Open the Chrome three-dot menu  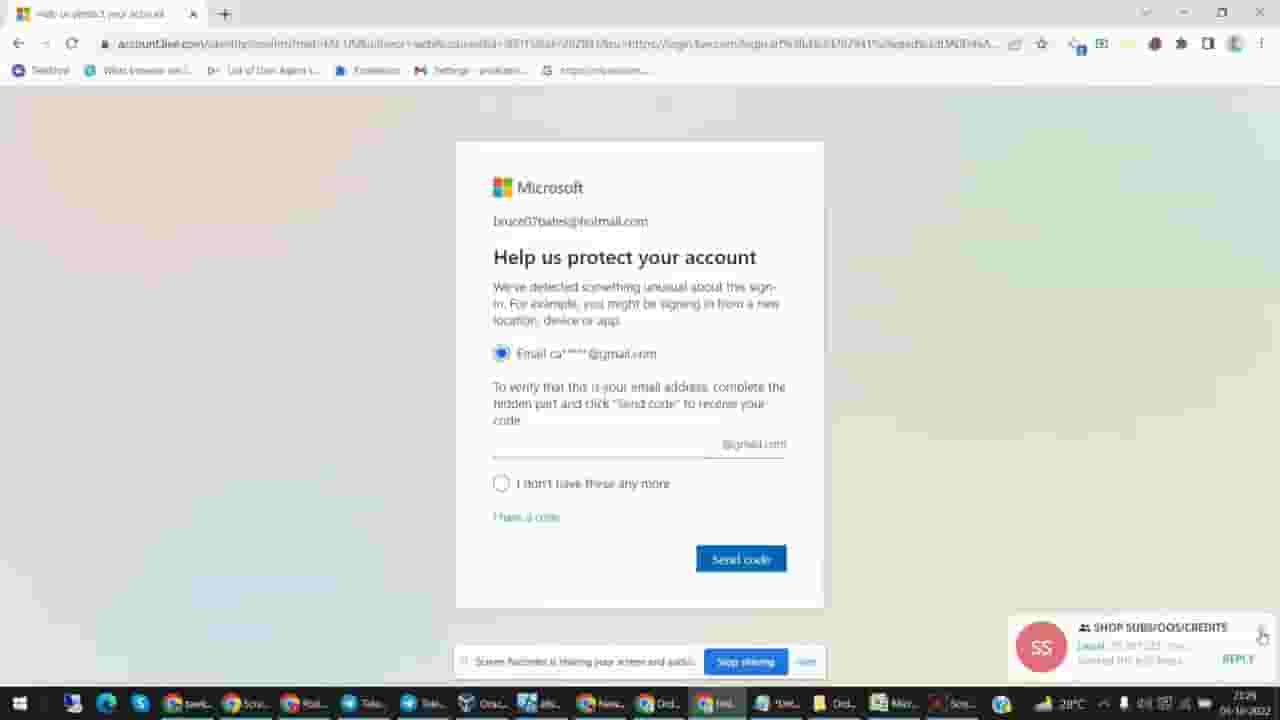(1262, 44)
